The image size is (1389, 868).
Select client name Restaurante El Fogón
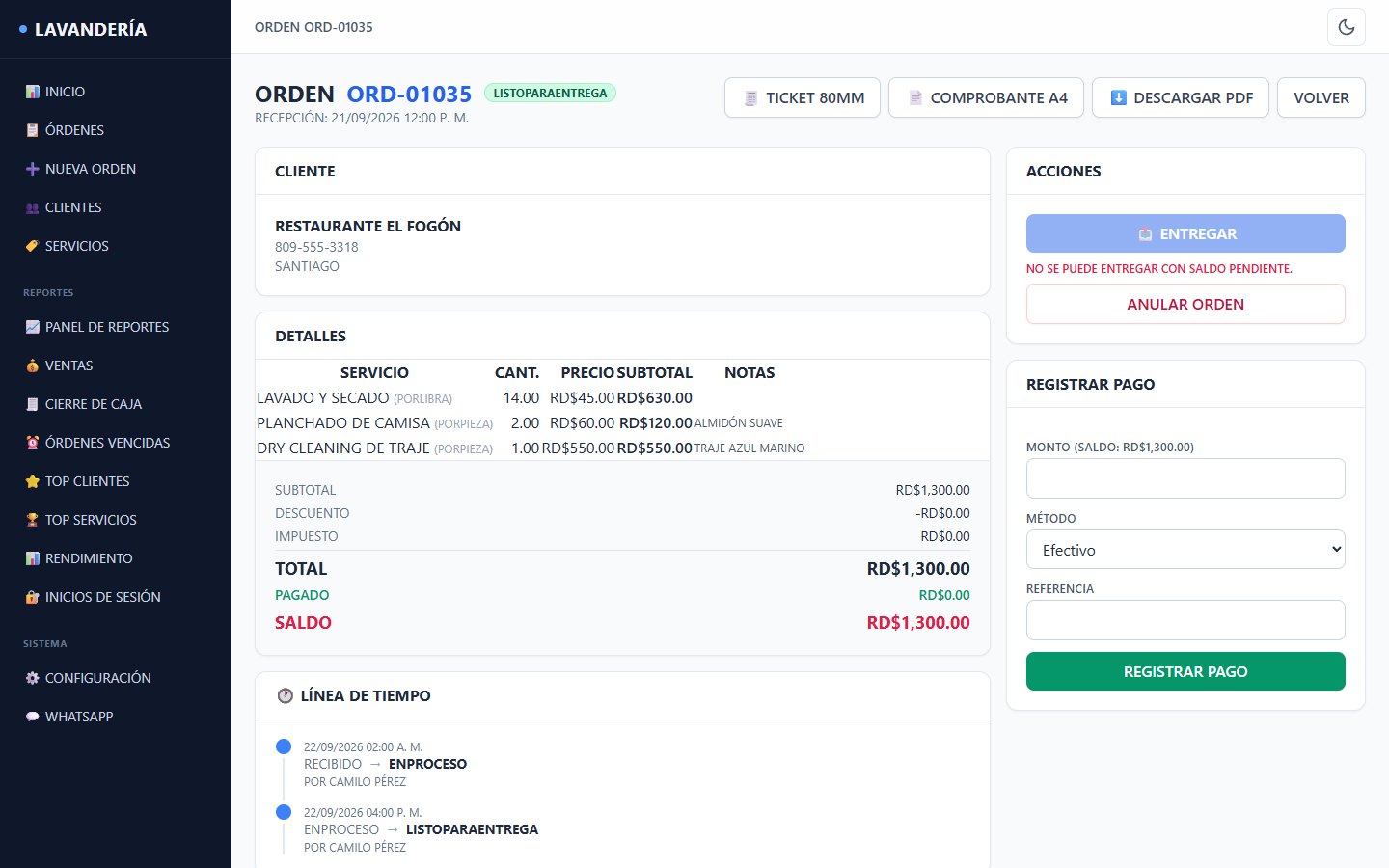[x=368, y=226]
